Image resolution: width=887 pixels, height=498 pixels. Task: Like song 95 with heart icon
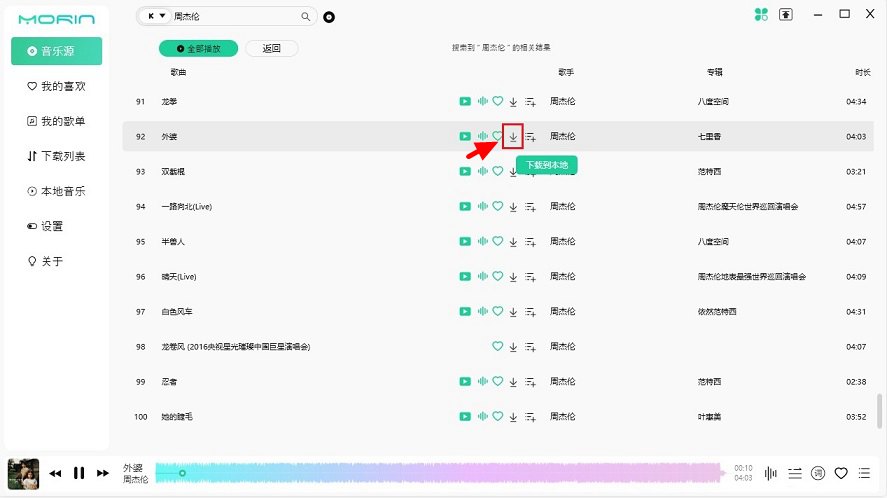click(497, 241)
